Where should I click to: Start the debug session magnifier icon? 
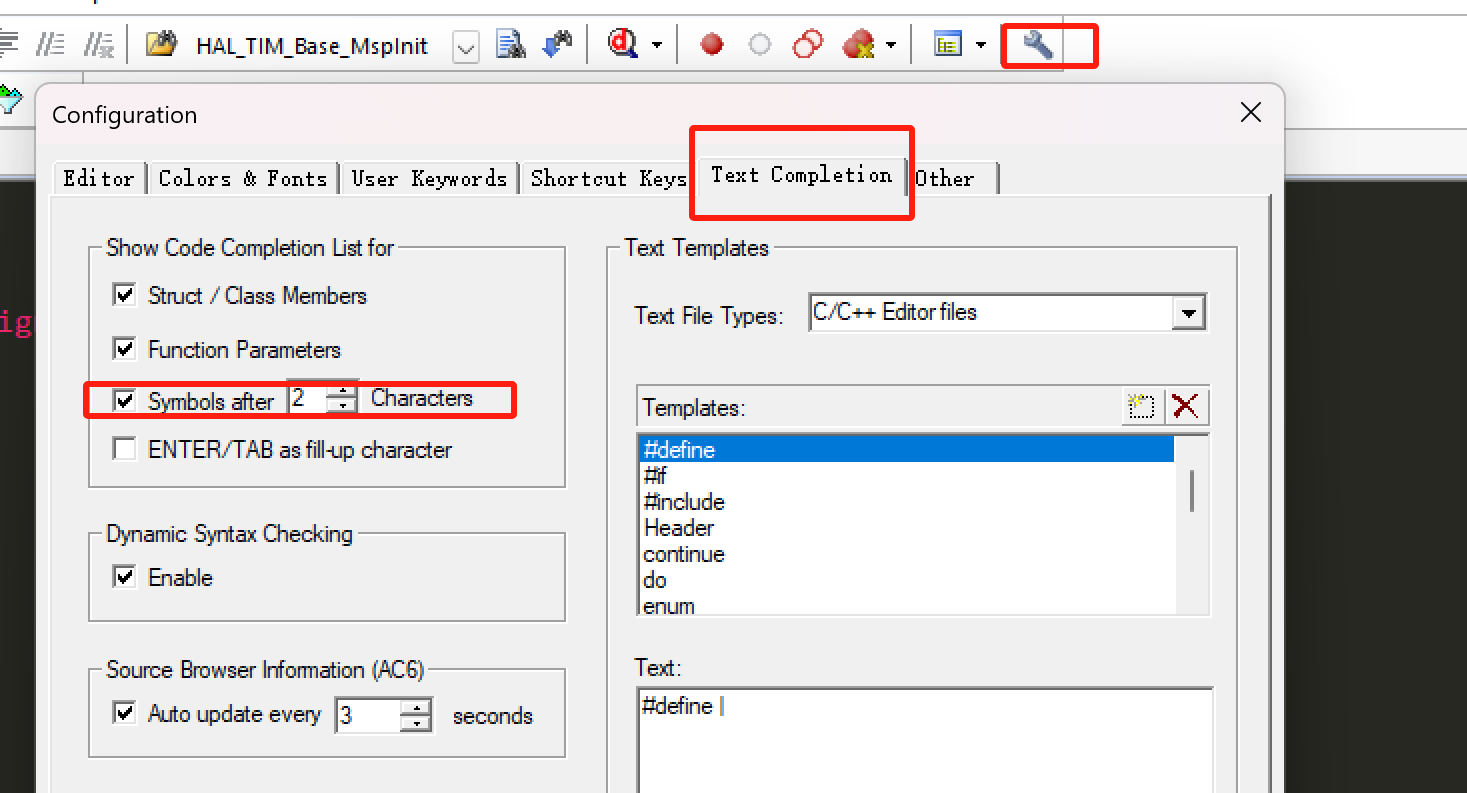point(625,44)
